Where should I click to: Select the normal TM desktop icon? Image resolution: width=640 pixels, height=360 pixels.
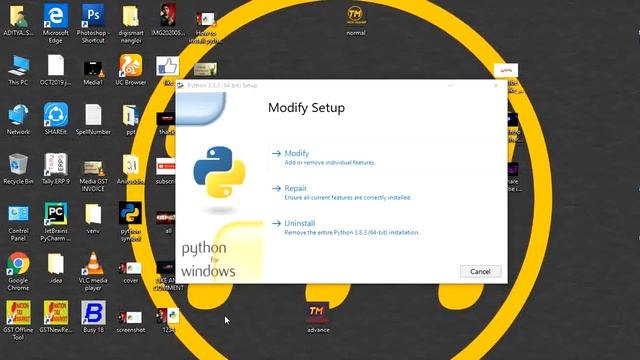(x=356, y=20)
